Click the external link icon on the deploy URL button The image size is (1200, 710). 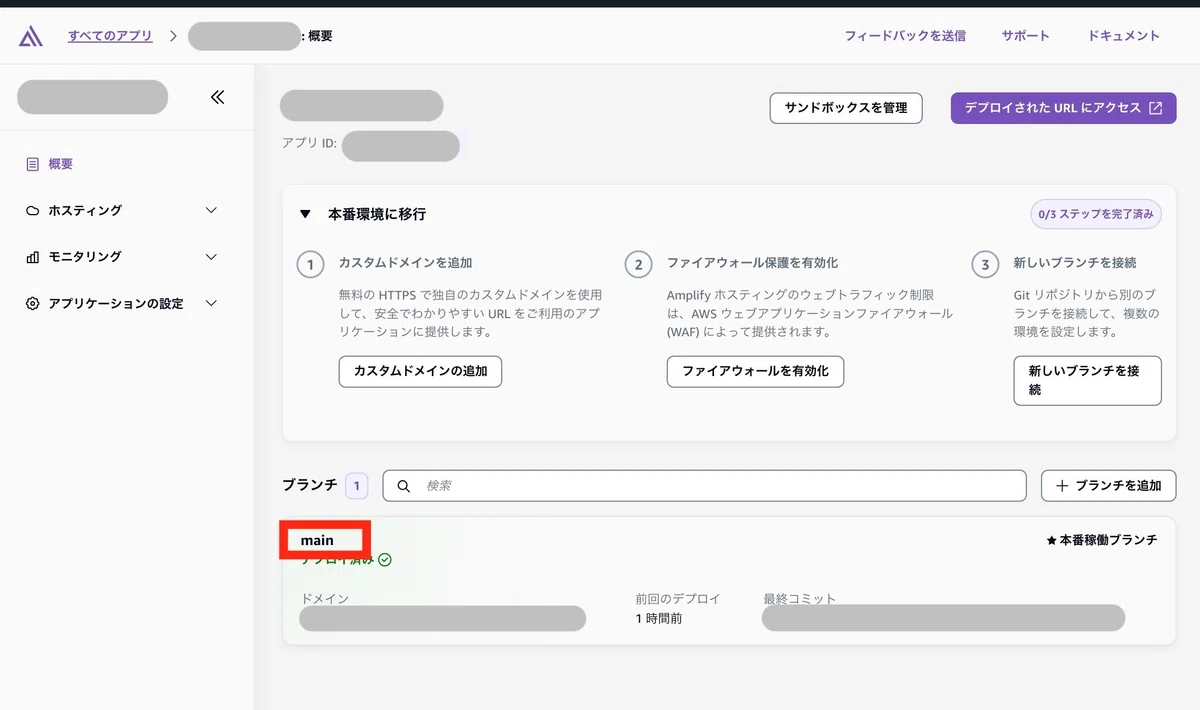pyautogui.click(x=1156, y=108)
